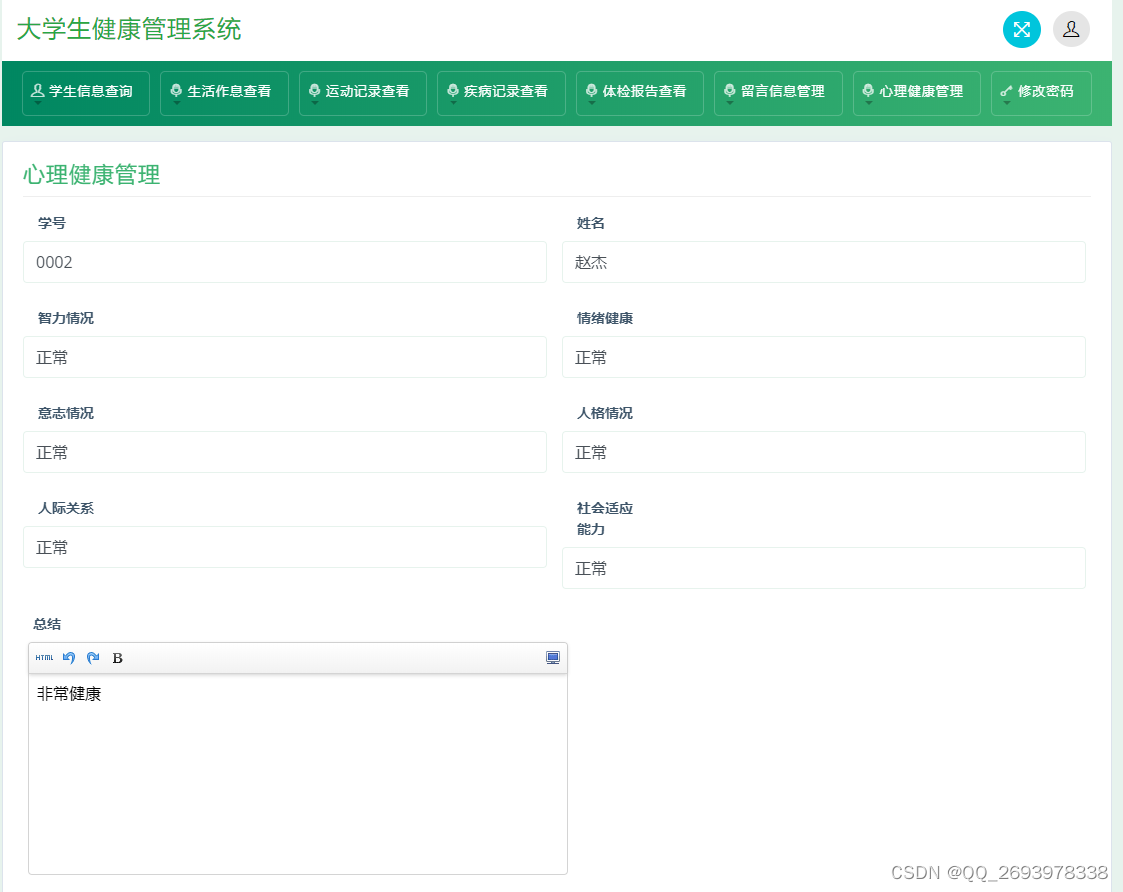
Task: Toggle bold formatting in the summary editor
Action: (117, 658)
